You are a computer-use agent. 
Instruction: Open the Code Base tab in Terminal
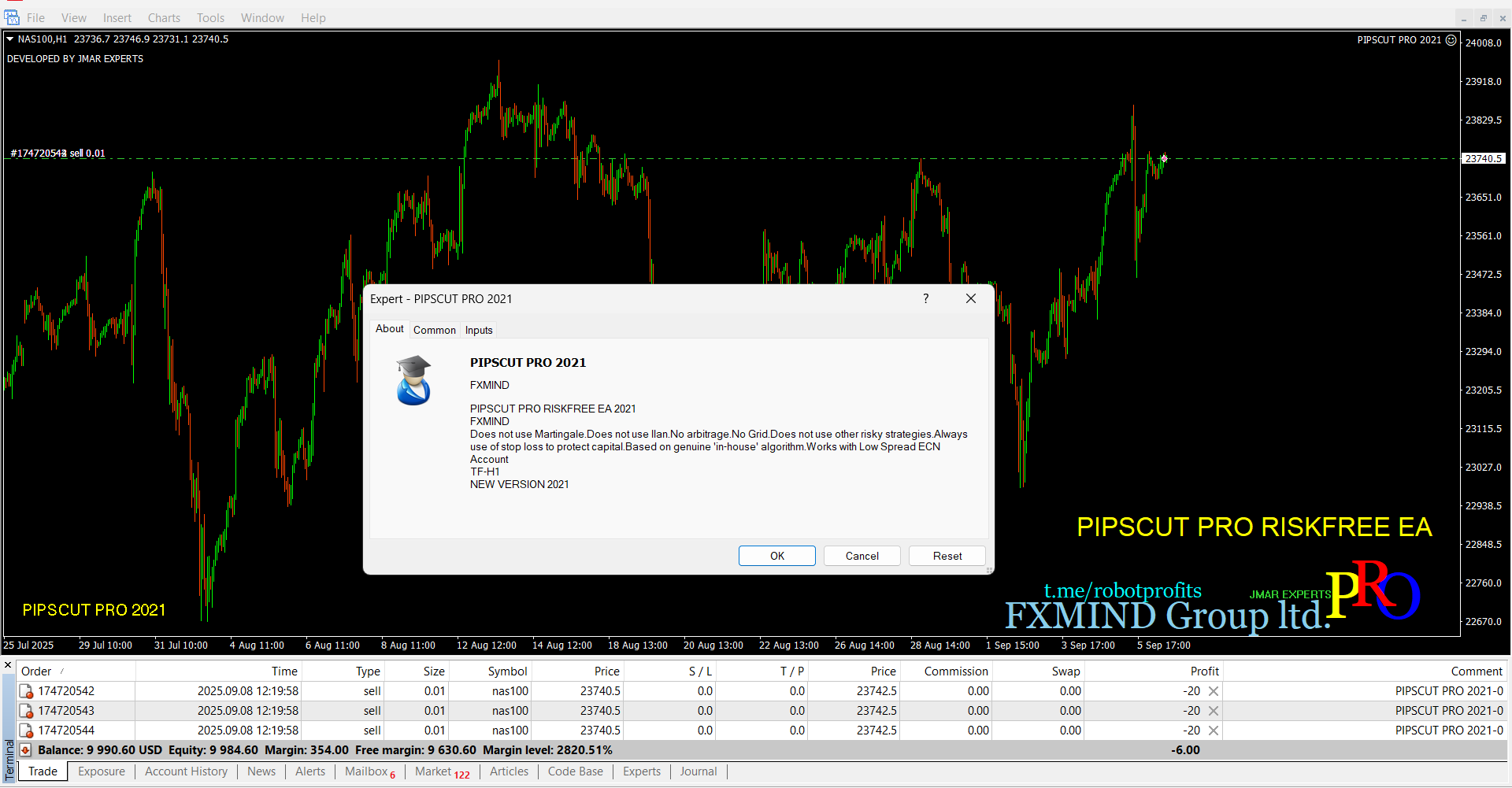(576, 771)
